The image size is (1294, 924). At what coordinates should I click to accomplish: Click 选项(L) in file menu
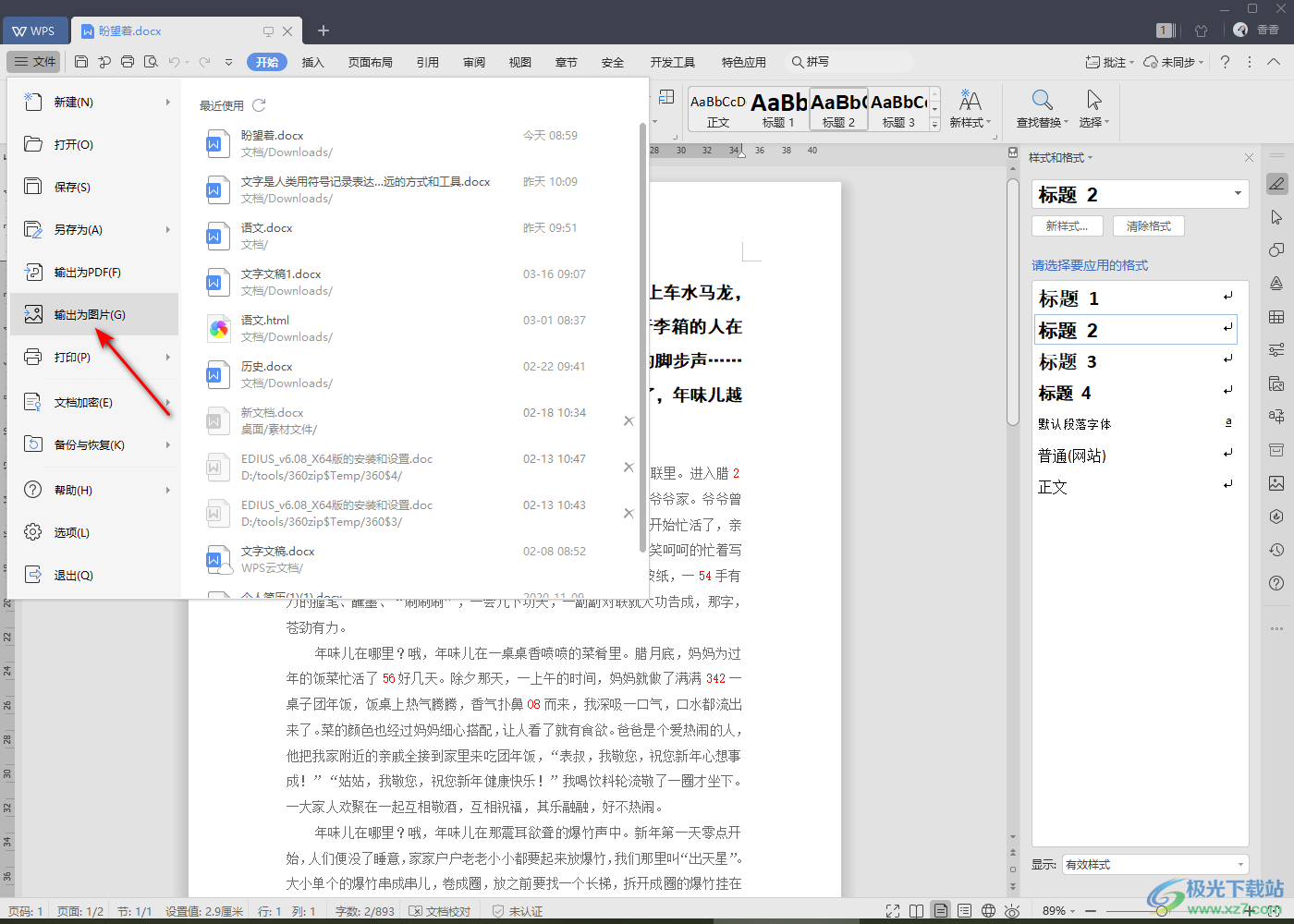click(93, 532)
